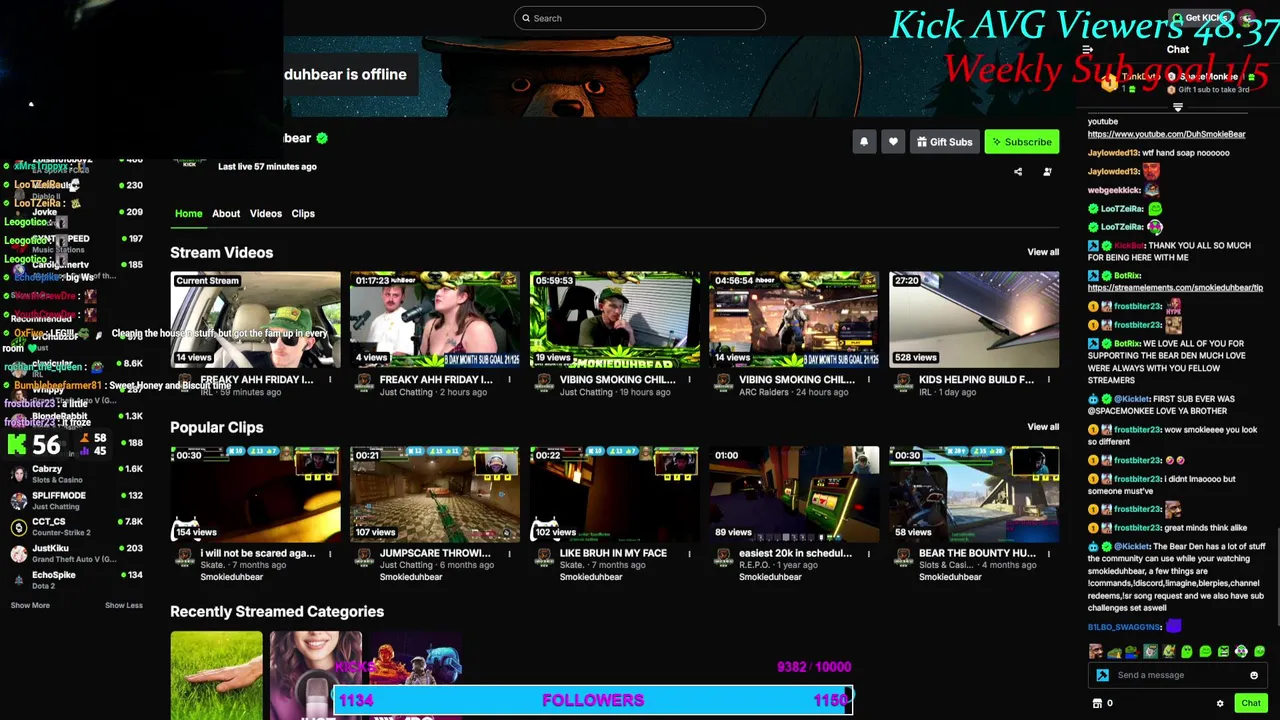Click the moderator hammer icon in chat input
Image resolution: width=1280 pixels, height=720 pixels.
point(1102,675)
